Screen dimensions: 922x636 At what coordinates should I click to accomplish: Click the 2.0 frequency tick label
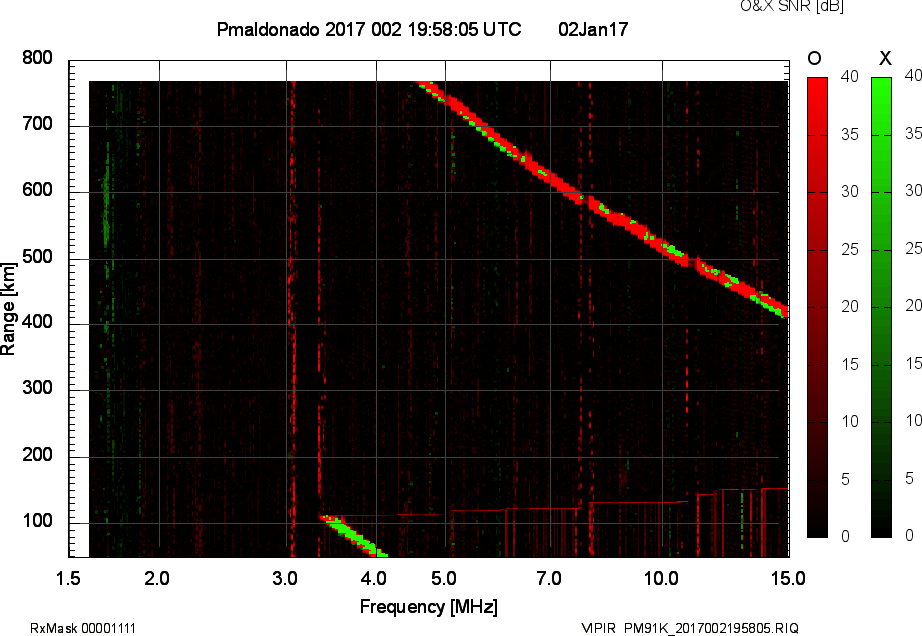[x=157, y=578]
